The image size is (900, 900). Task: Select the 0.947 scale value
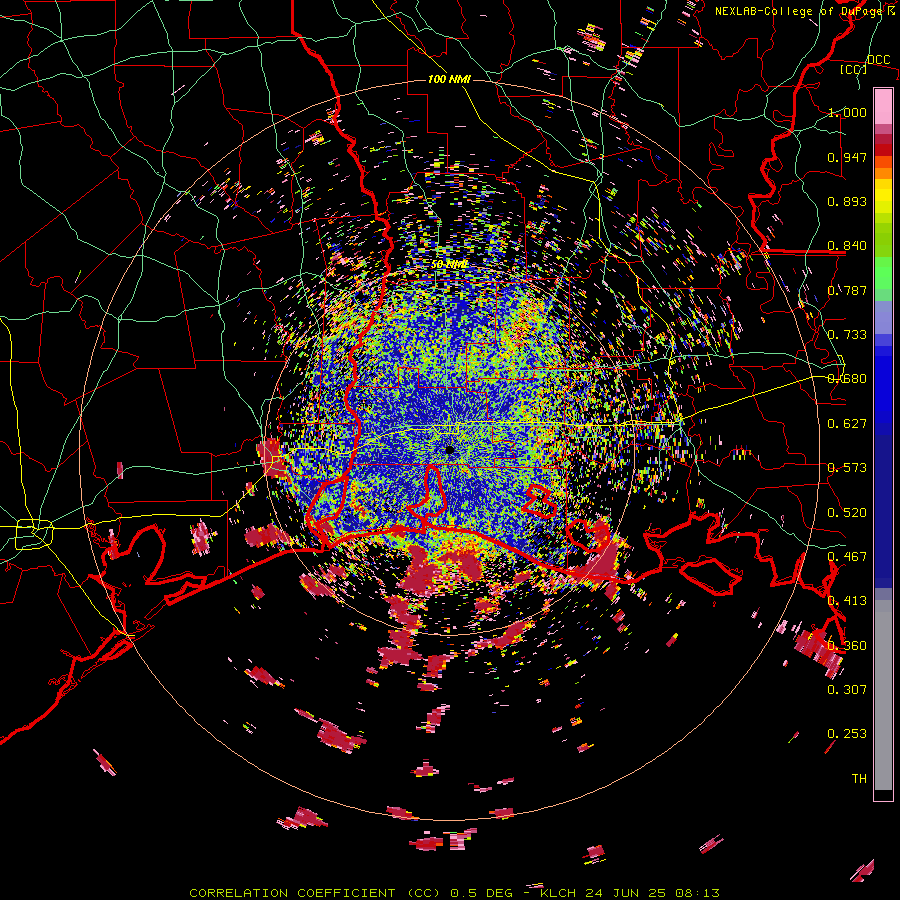pyautogui.click(x=847, y=157)
